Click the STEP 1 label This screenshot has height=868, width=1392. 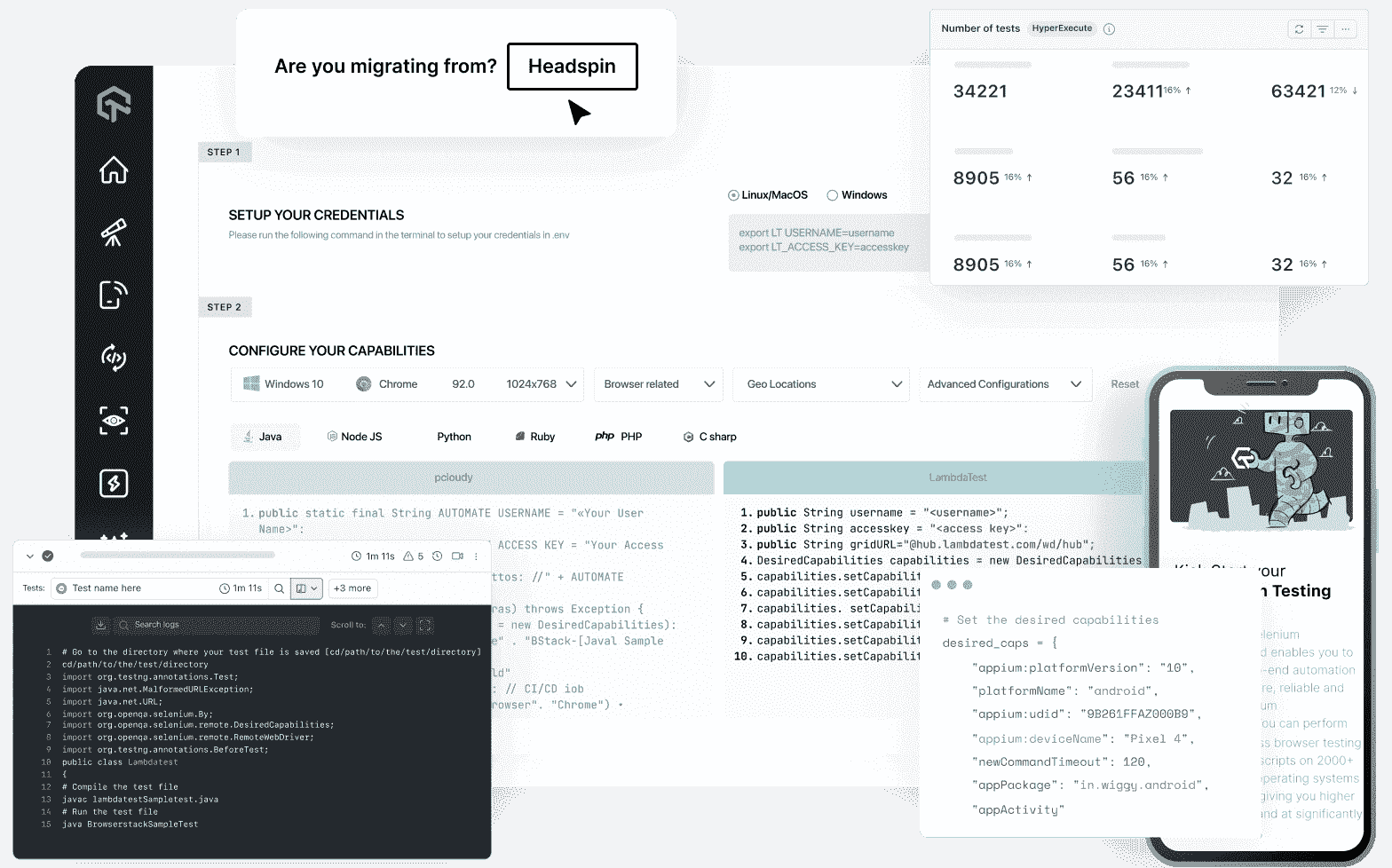click(224, 153)
